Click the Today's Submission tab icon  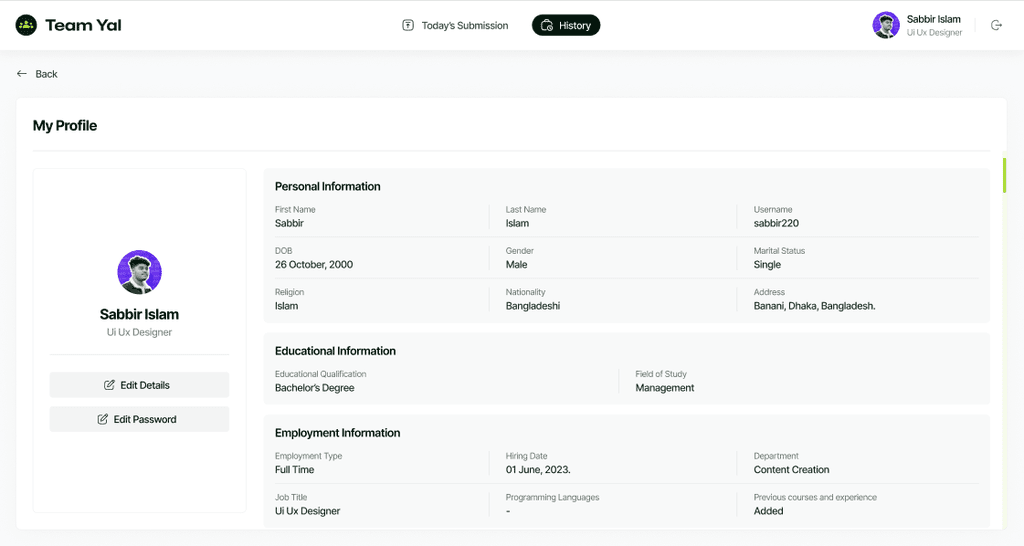[408, 25]
